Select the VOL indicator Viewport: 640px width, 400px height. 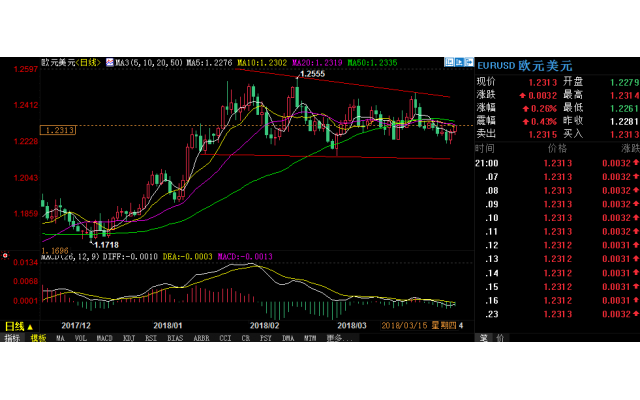click(x=81, y=338)
